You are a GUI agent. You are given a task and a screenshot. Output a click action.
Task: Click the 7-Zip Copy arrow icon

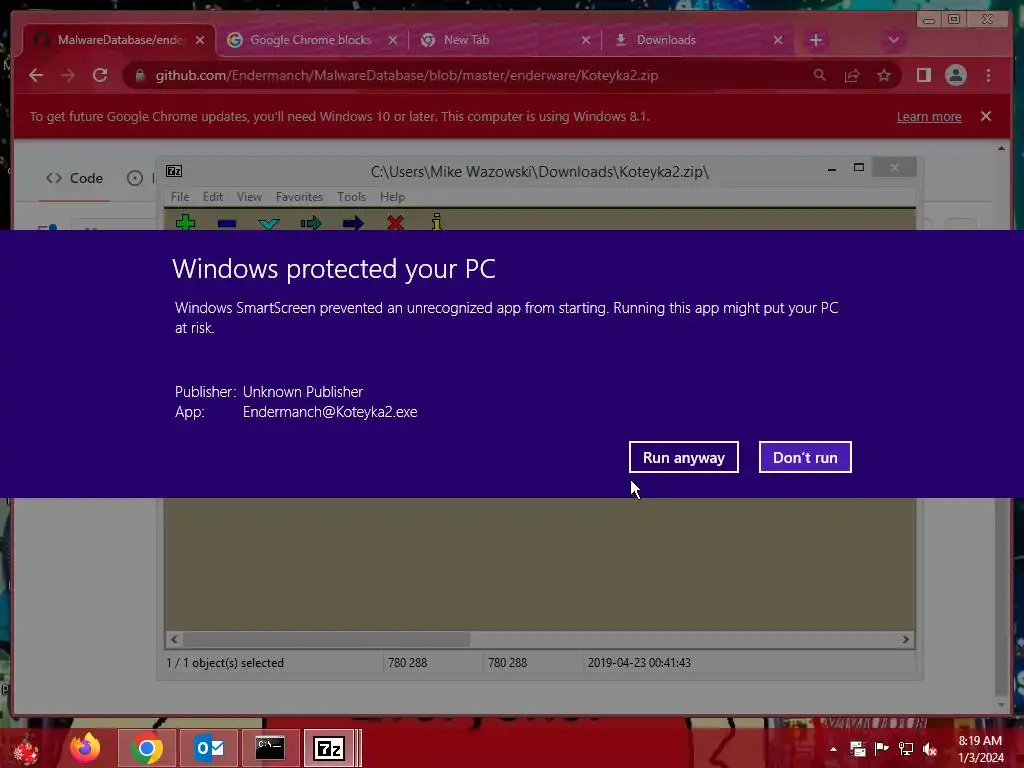(311, 223)
